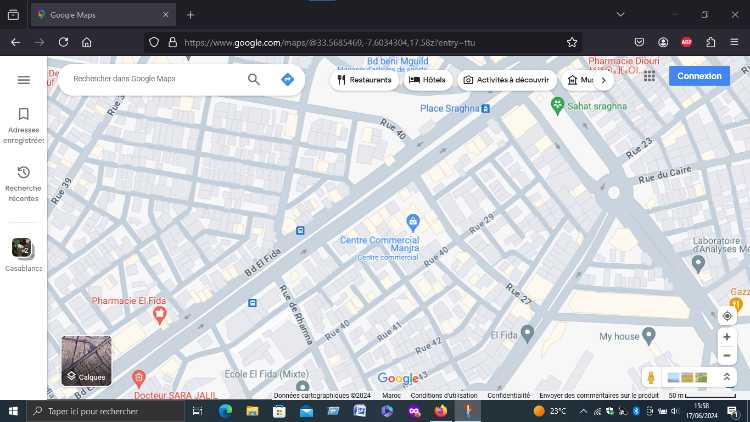
Task: Open Adresses enregistrées in the sidebar
Action: pos(23,126)
